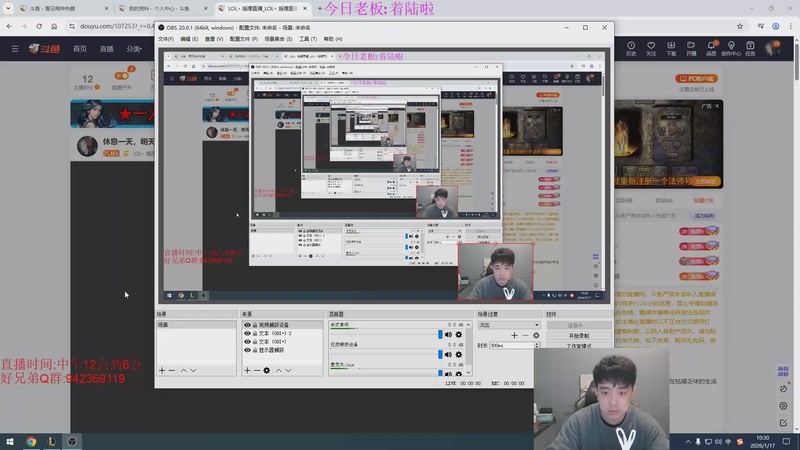
Task: Add a new scene with the plus icon
Action: click(x=162, y=370)
